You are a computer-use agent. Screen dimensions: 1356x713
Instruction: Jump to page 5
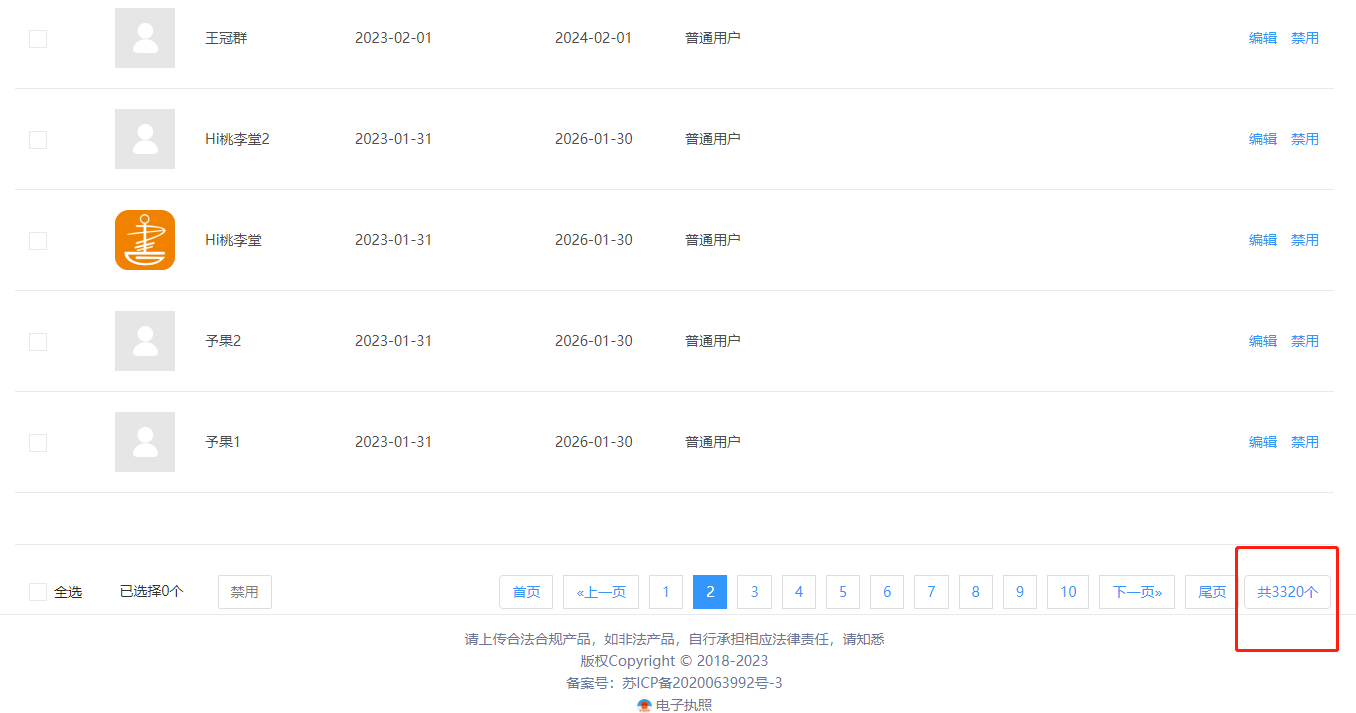(x=843, y=592)
